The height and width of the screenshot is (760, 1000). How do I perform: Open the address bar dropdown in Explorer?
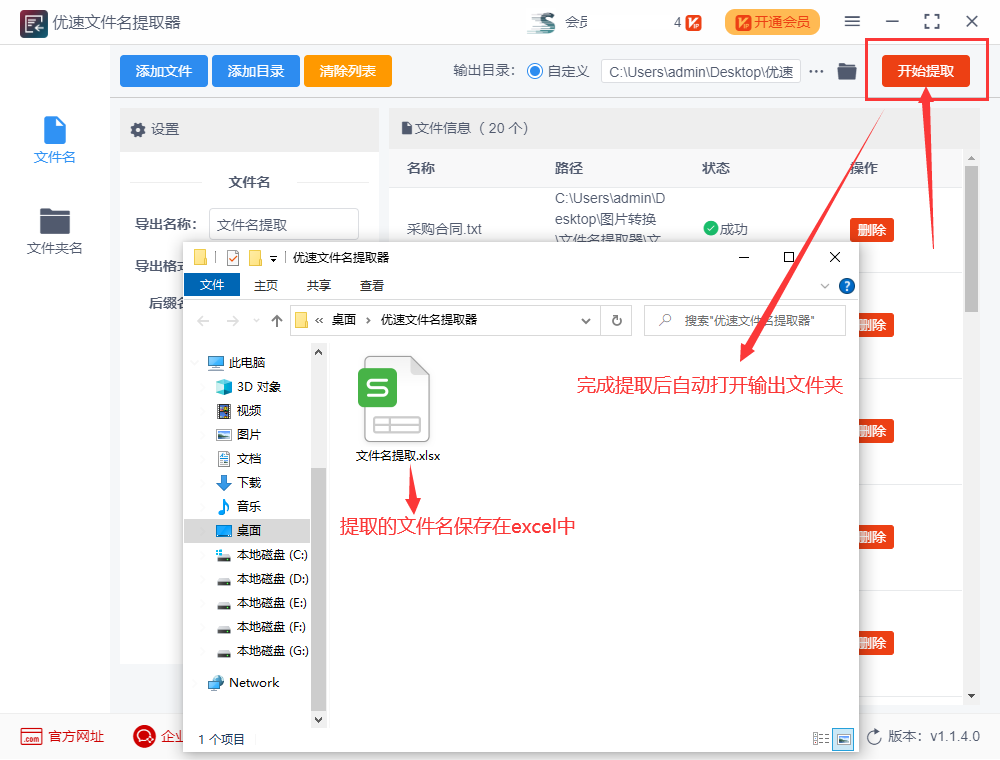pyautogui.click(x=587, y=320)
